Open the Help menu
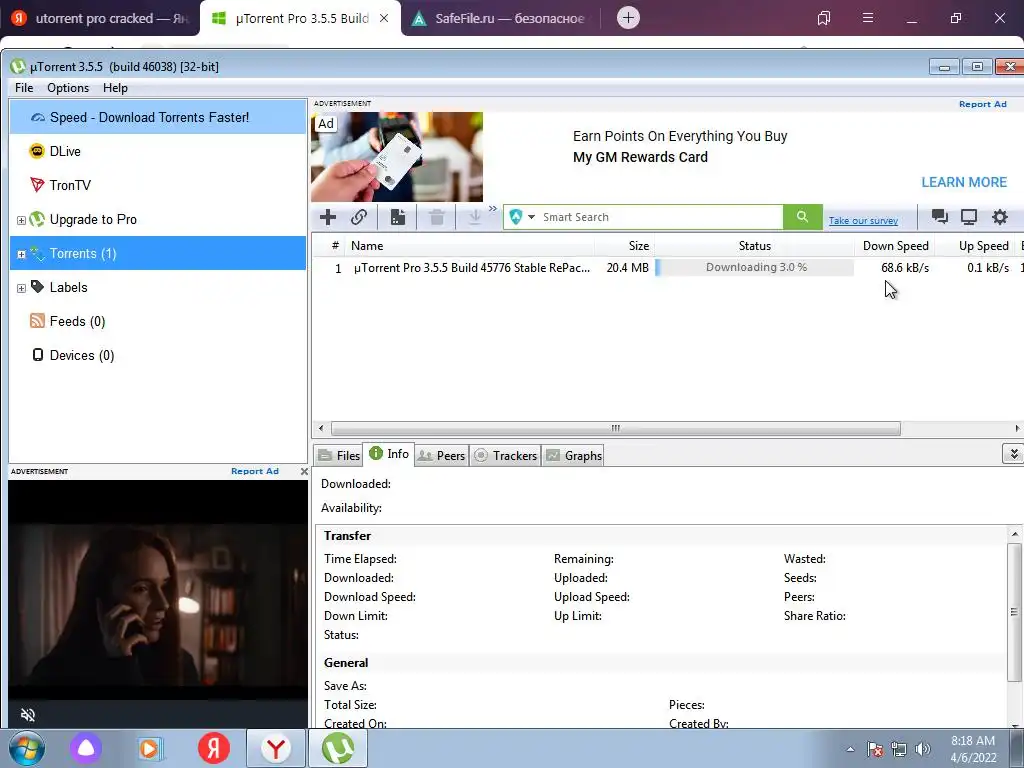Image resolution: width=1024 pixels, height=768 pixels. [x=115, y=88]
